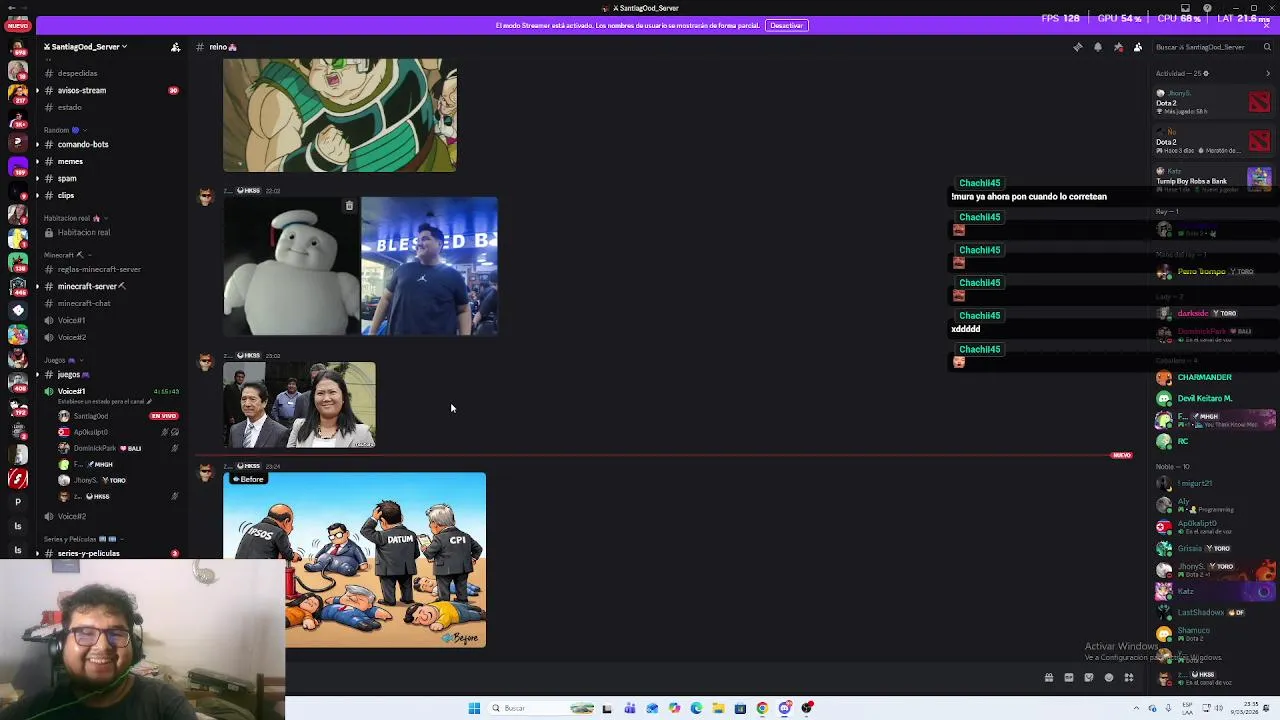
Task: Open the apps launcher icon in message bar
Action: [x=1128, y=678]
